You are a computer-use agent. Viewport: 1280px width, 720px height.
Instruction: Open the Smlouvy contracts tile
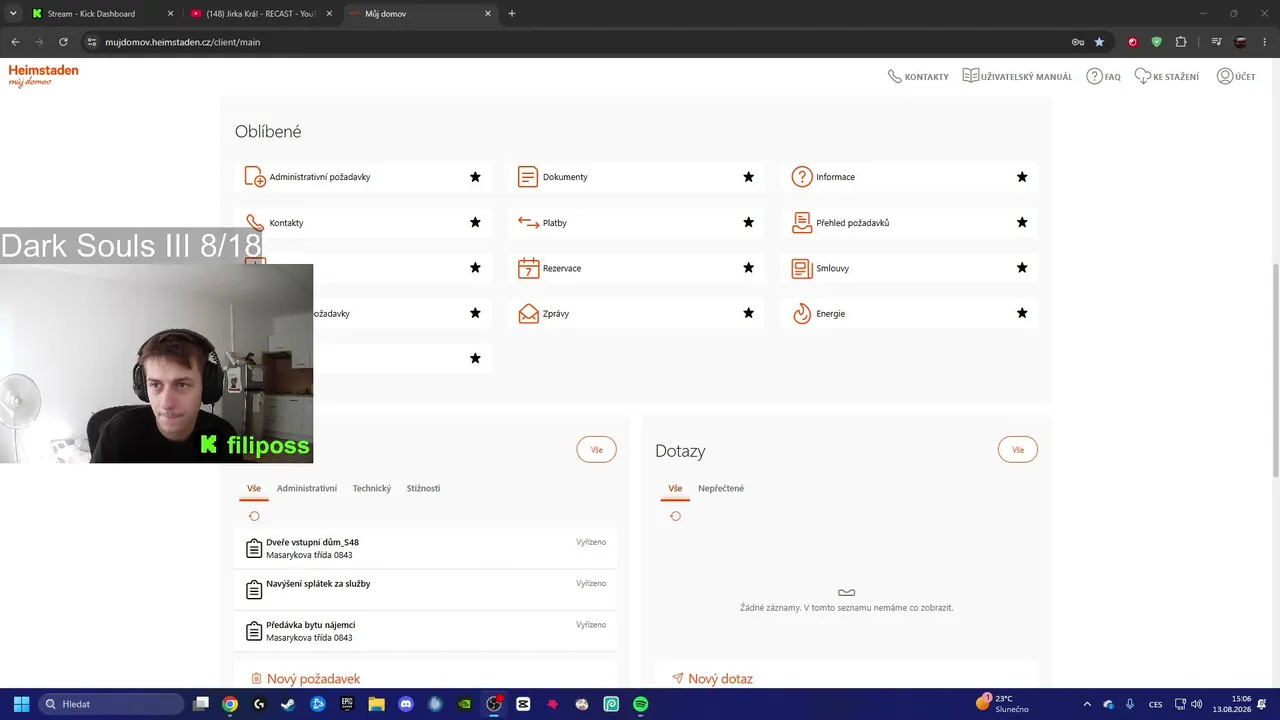[910, 268]
